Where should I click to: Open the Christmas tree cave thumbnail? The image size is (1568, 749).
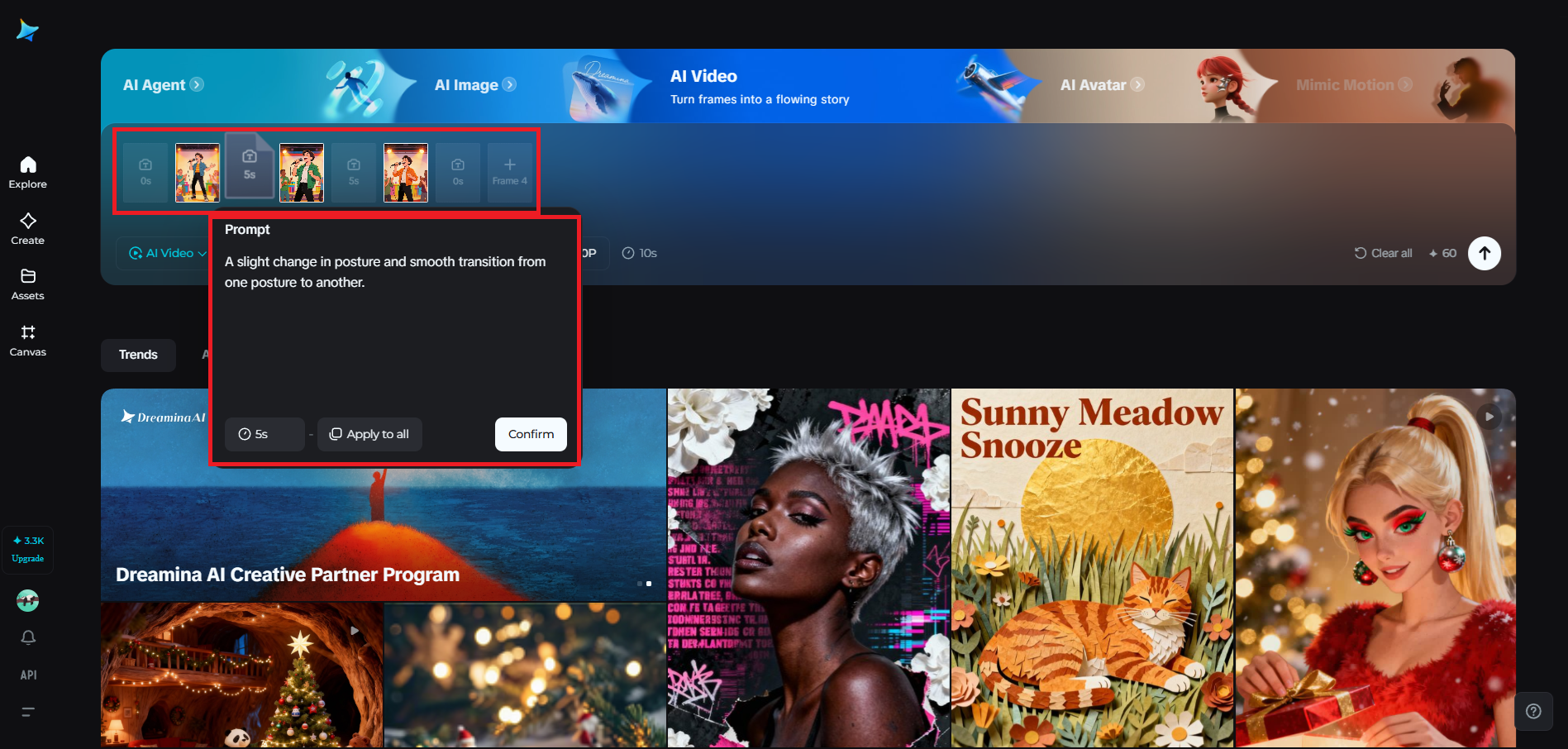[242, 675]
